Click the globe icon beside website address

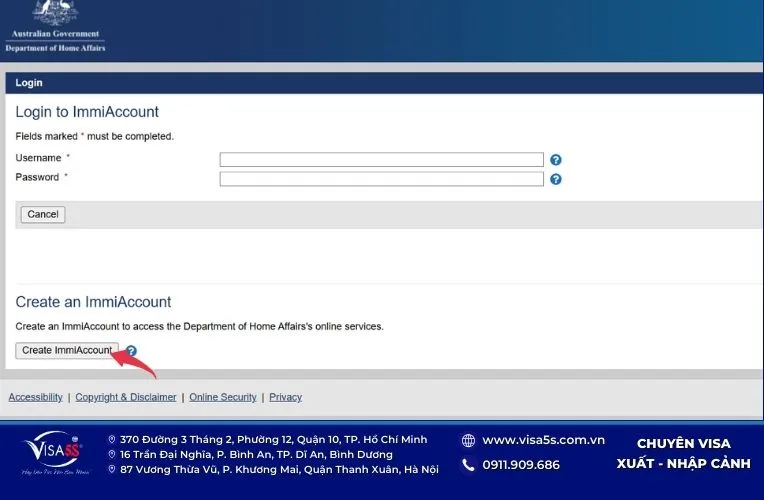click(468, 441)
